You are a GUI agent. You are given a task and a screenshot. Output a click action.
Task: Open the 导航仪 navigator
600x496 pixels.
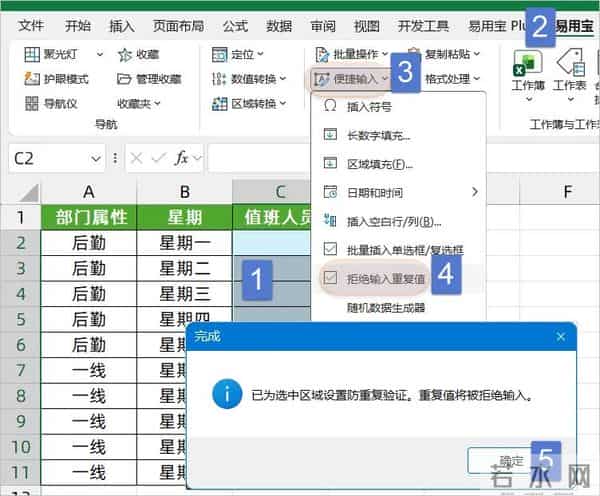(51, 103)
